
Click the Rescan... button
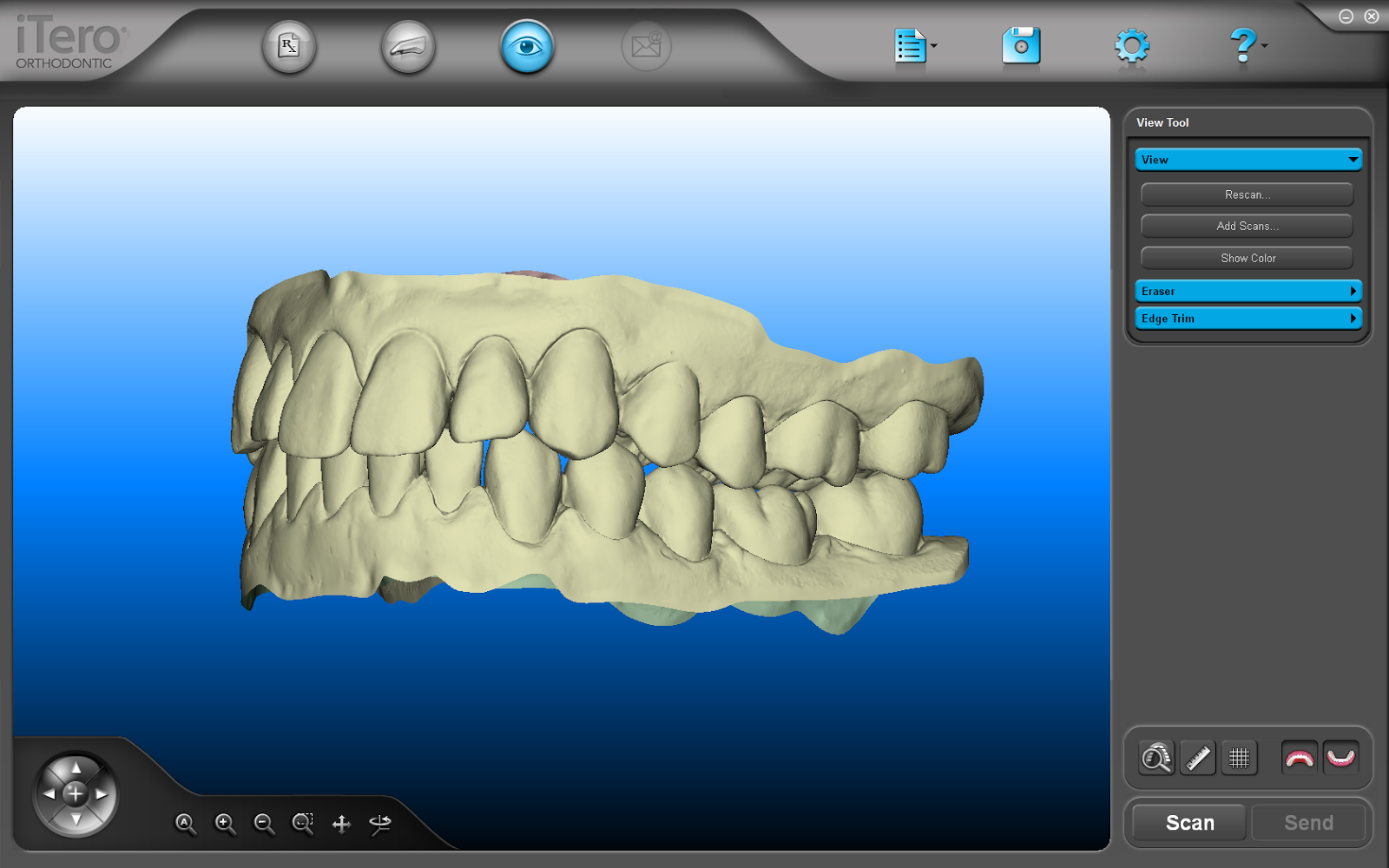click(1247, 194)
